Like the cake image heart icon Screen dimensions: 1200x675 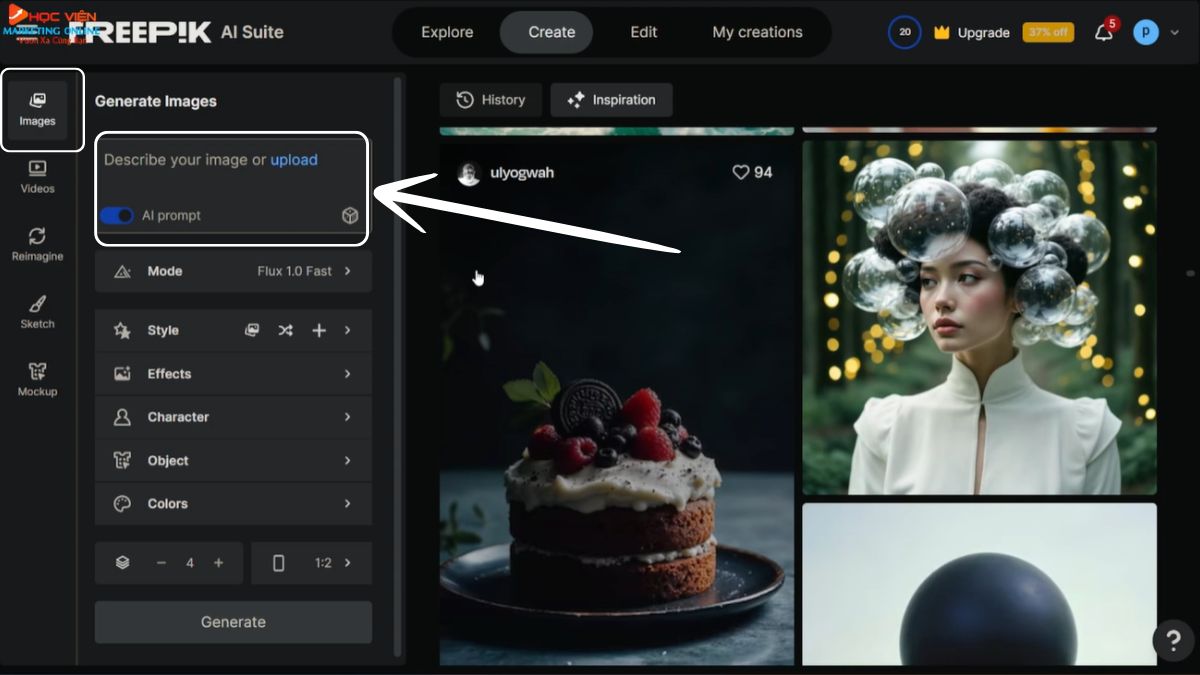coord(741,173)
